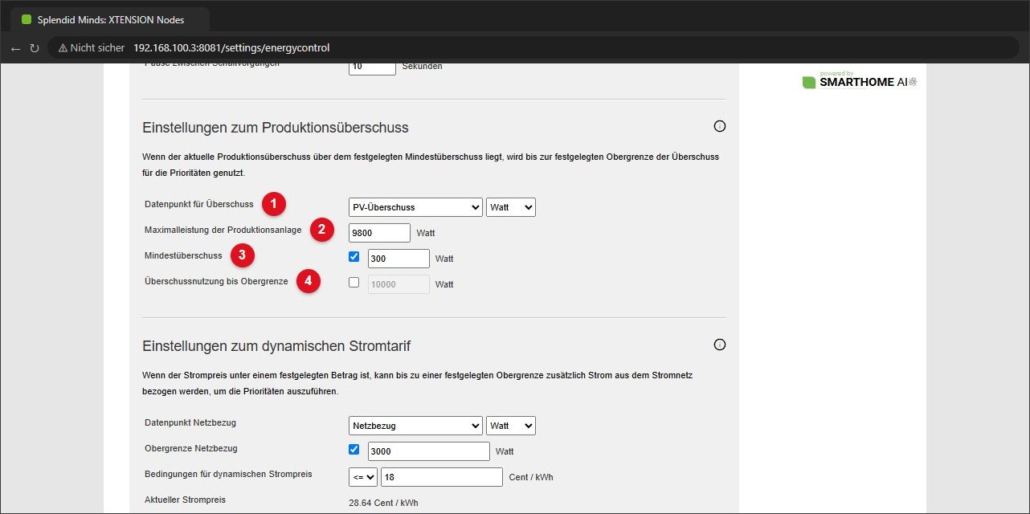This screenshot has width=1030, height=514.
Task: Click the browser back arrow
Action: (16, 48)
